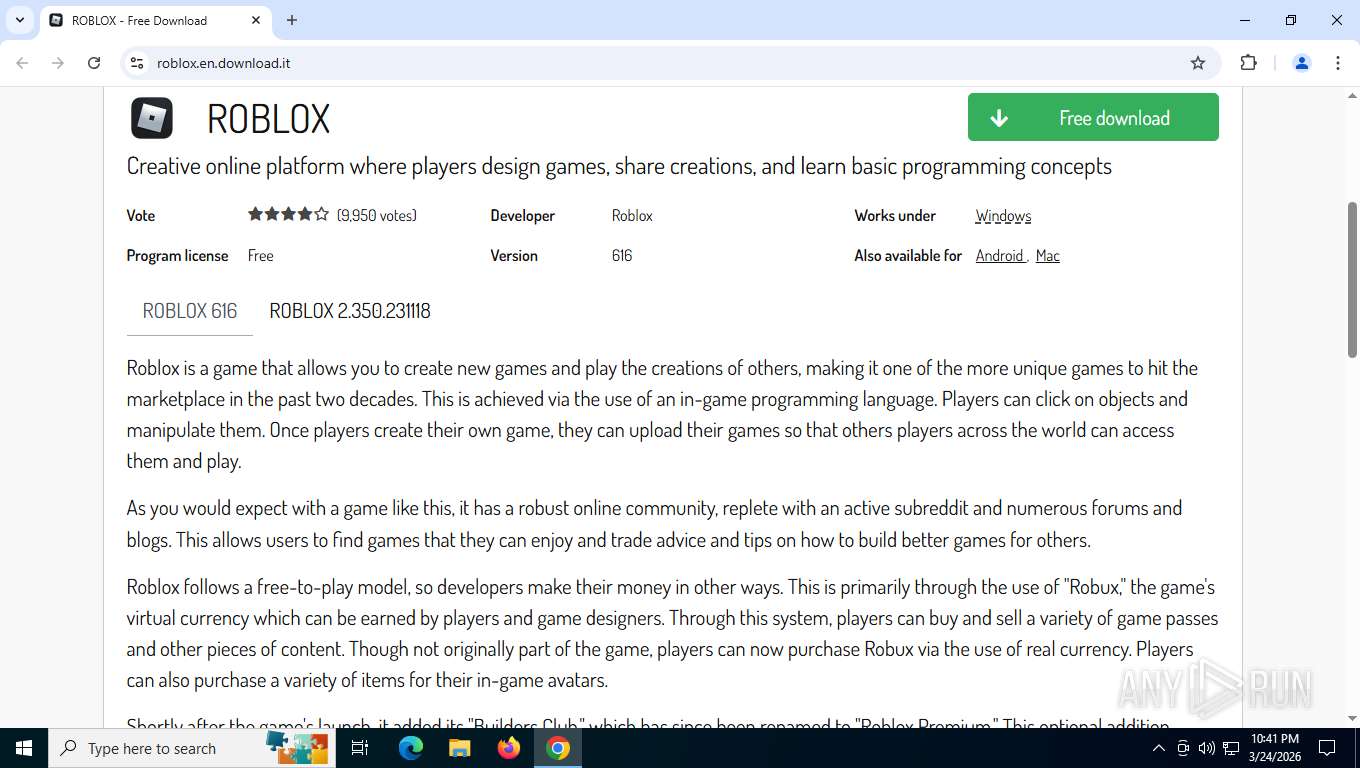
Task: Bookmark this page with the star icon
Action: tap(1198, 63)
